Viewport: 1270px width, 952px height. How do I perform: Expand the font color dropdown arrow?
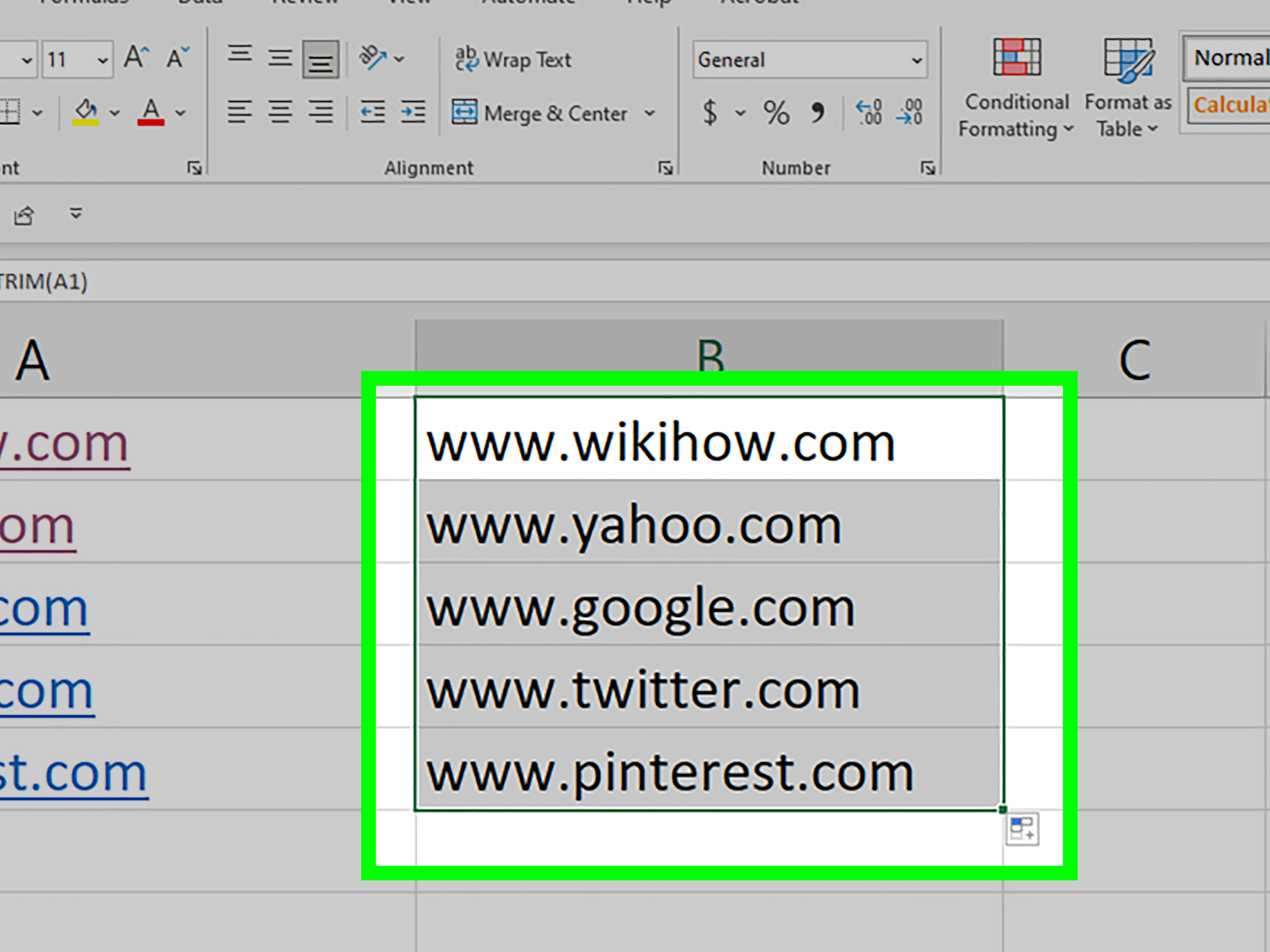[x=180, y=113]
